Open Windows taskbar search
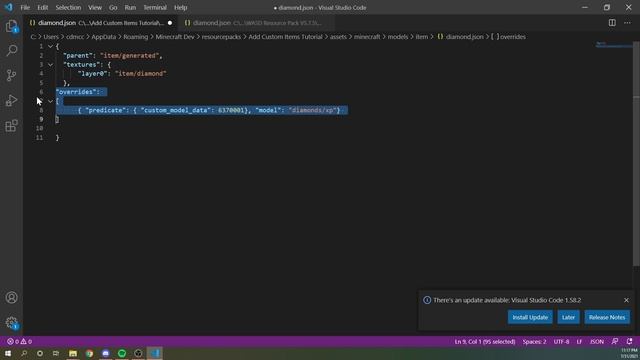Screen dimensions: 640x360 [24, 353]
